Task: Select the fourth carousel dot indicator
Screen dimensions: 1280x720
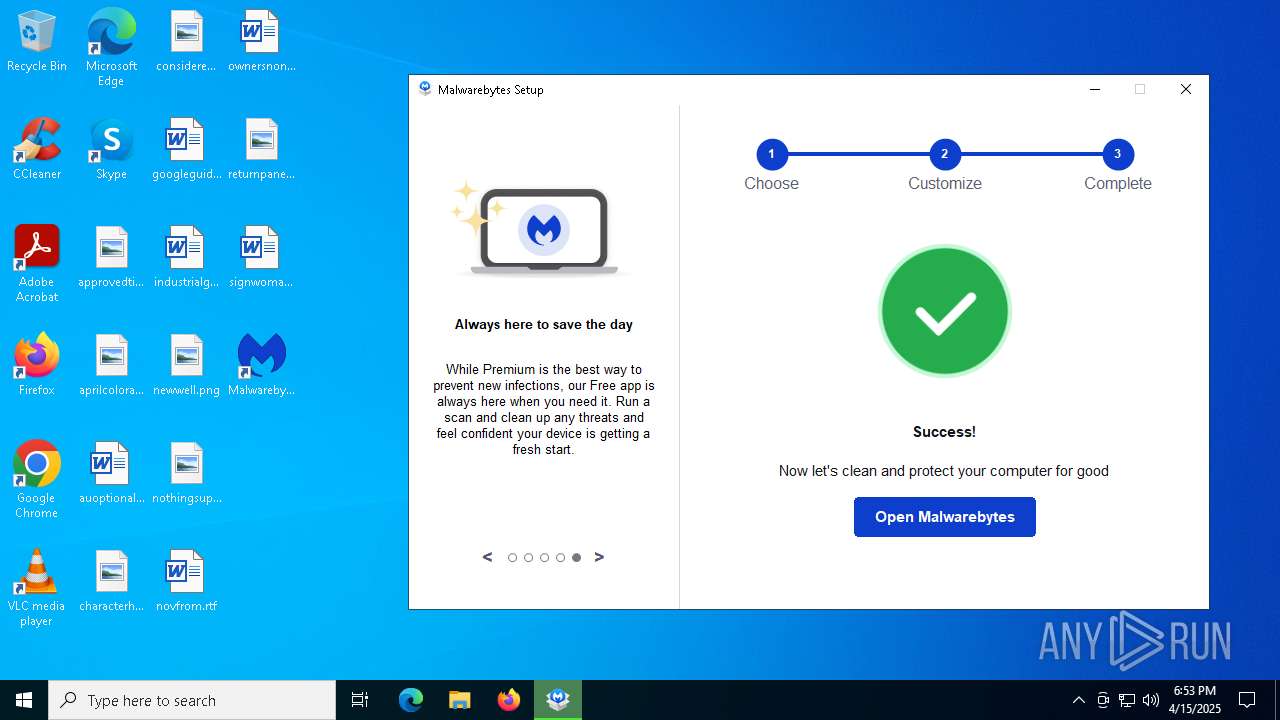Action: pyautogui.click(x=560, y=558)
